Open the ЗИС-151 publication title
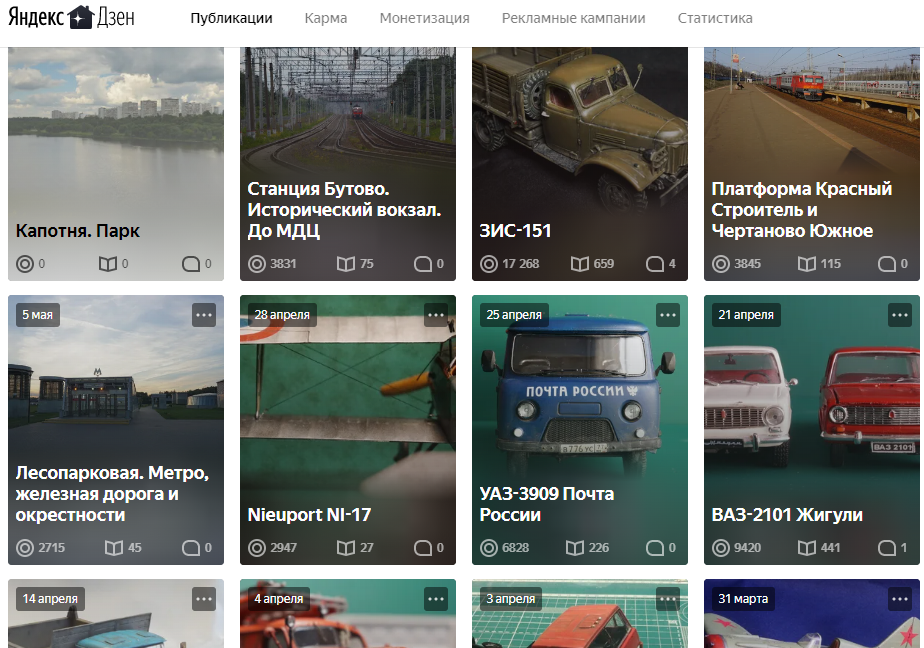The height and width of the screenshot is (648, 924). [x=515, y=231]
